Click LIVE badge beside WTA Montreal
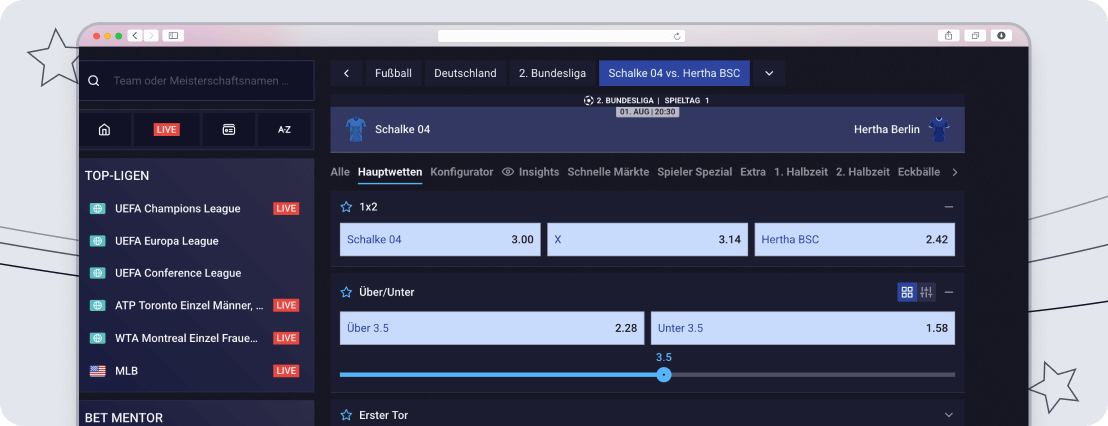1108x426 pixels. 286,338
